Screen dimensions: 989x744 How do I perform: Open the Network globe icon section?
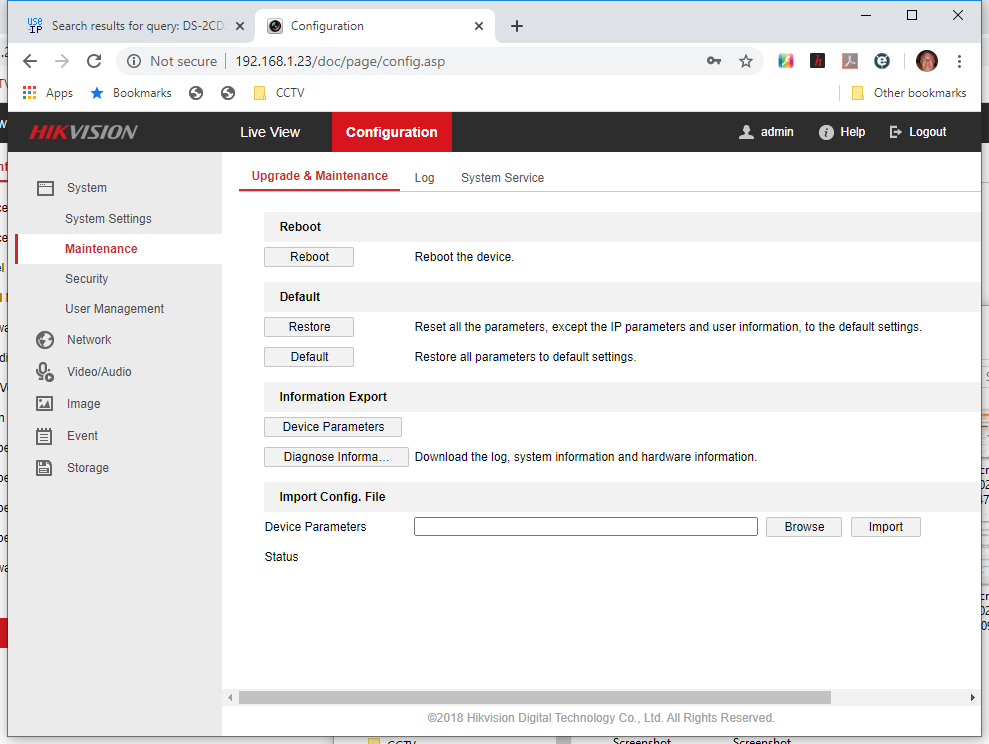pyautogui.click(x=45, y=340)
